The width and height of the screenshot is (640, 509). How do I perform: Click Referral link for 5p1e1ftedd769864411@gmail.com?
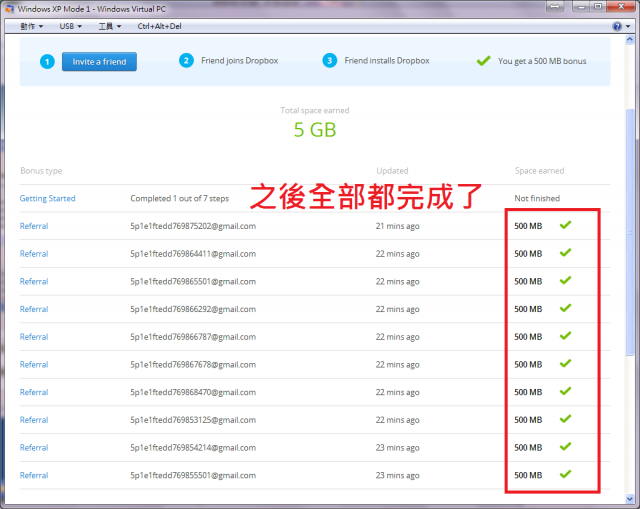point(34,254)
